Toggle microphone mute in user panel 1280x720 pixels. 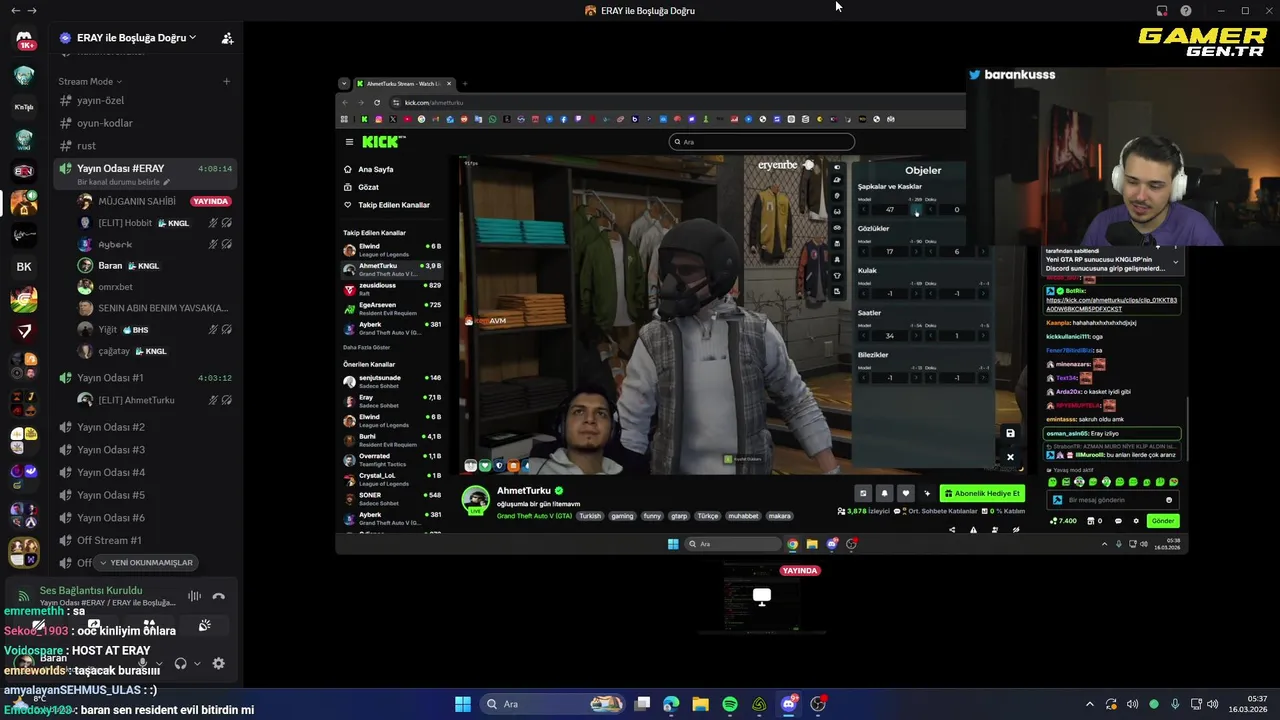143,663
